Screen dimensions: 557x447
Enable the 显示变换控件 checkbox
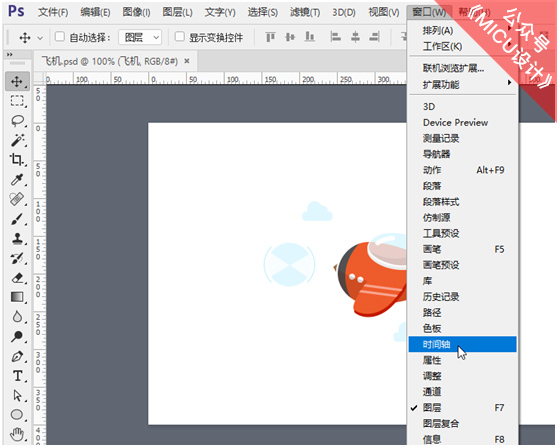tap(180, 37)
